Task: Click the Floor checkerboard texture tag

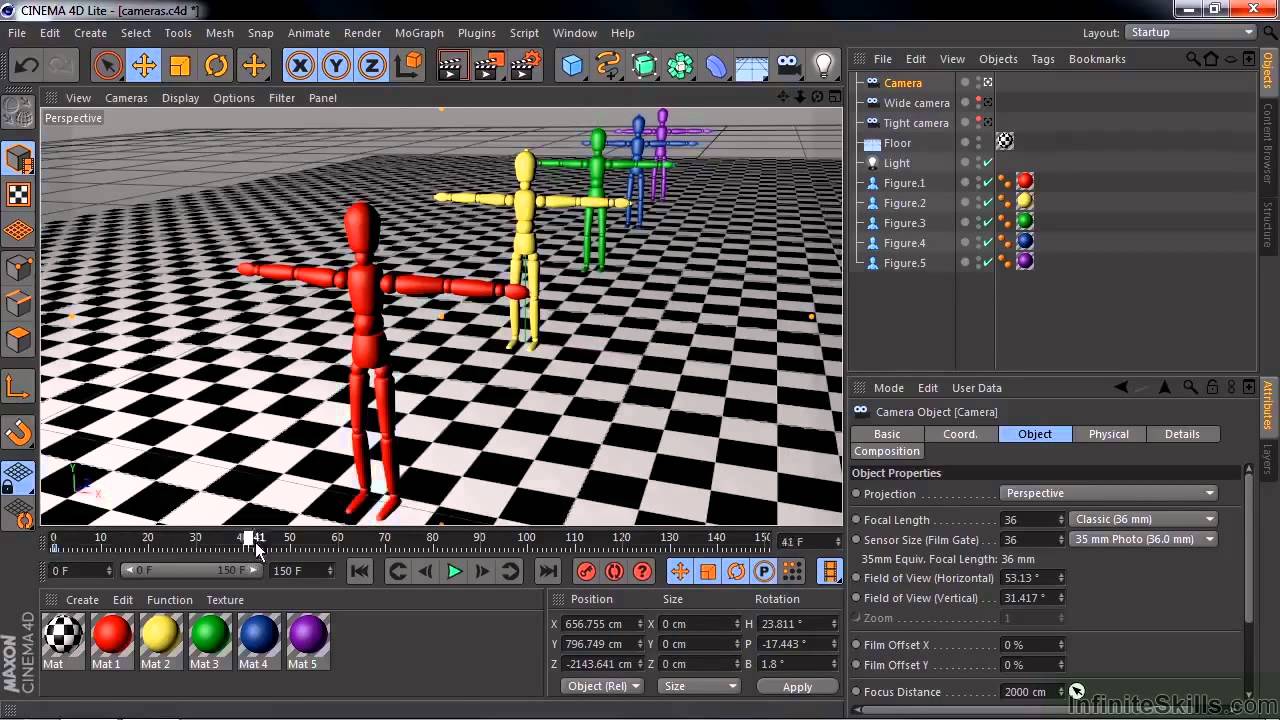Action: (1005, 142)
